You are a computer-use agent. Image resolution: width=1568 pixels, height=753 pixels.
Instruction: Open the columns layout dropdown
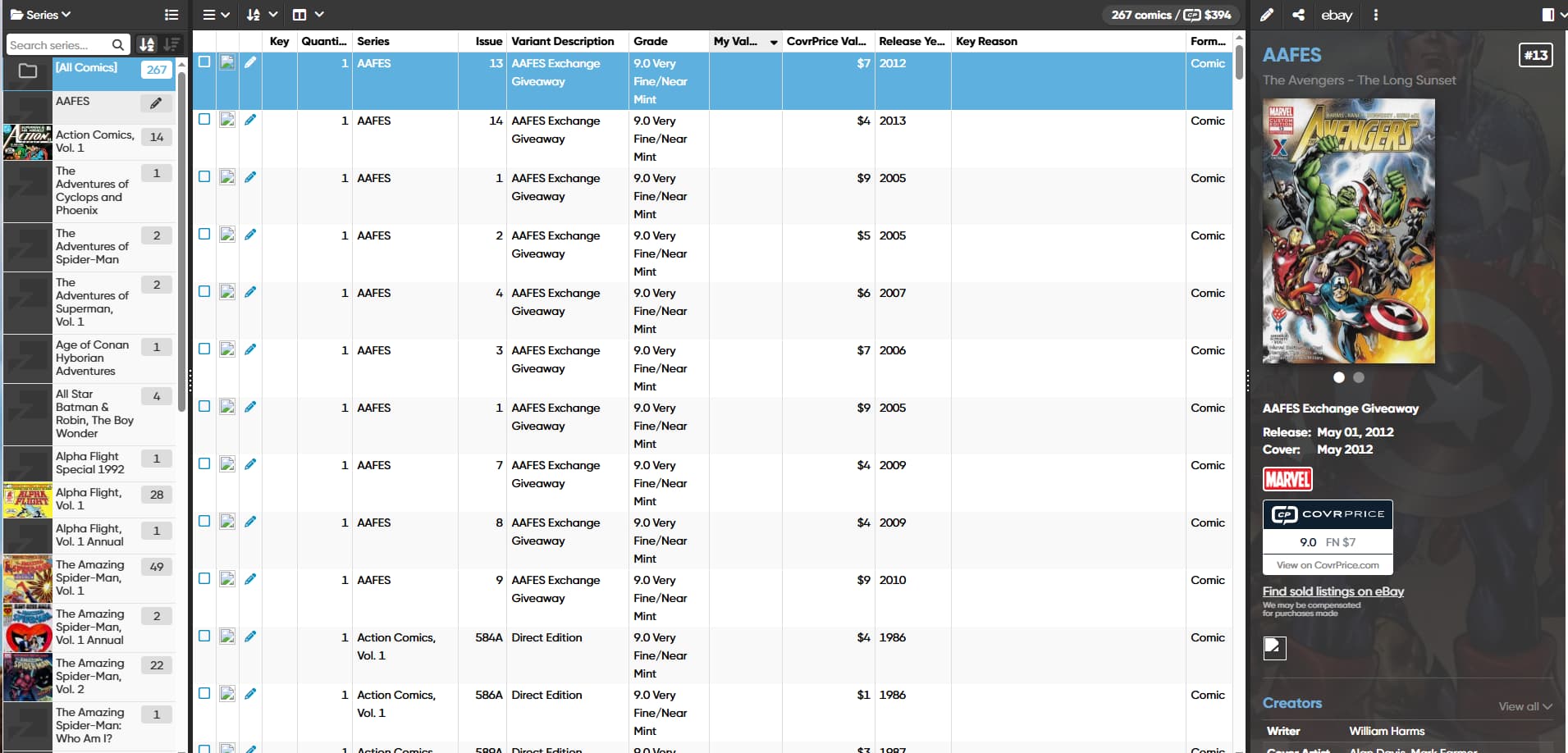[x=309, y=15]
